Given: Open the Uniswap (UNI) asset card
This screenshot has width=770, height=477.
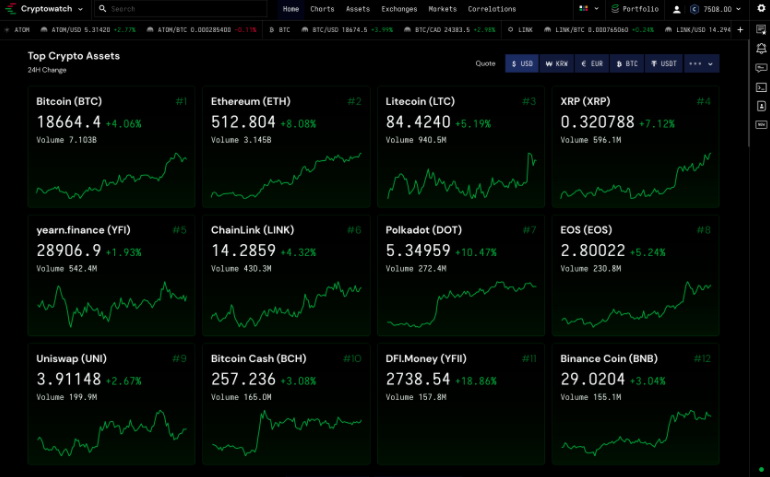Looking at the screenshot, I should coord(111,404).
